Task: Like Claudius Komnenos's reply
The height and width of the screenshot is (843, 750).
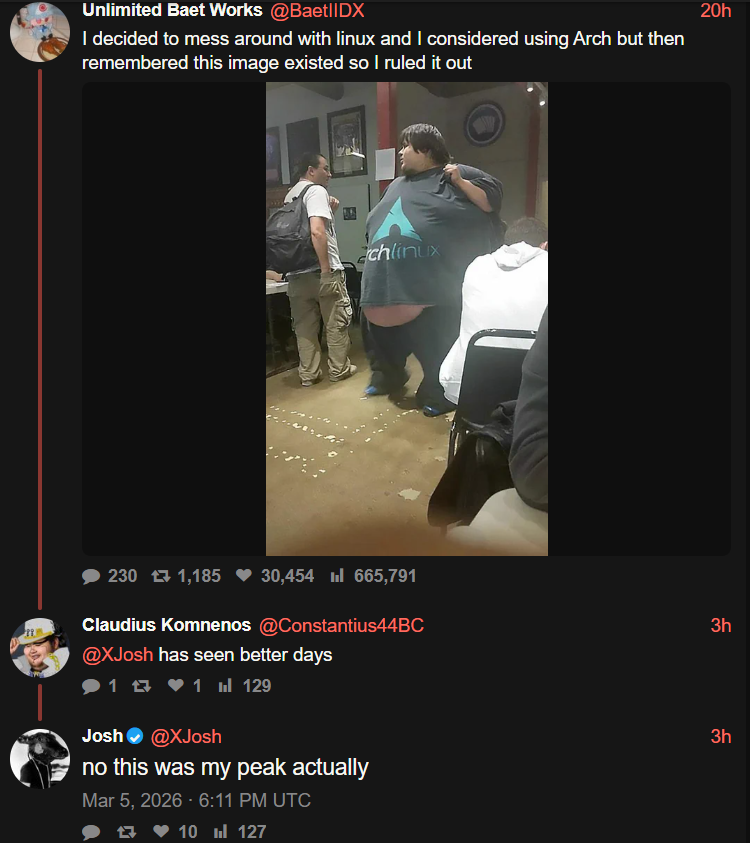Action: (x=176, y=686)
